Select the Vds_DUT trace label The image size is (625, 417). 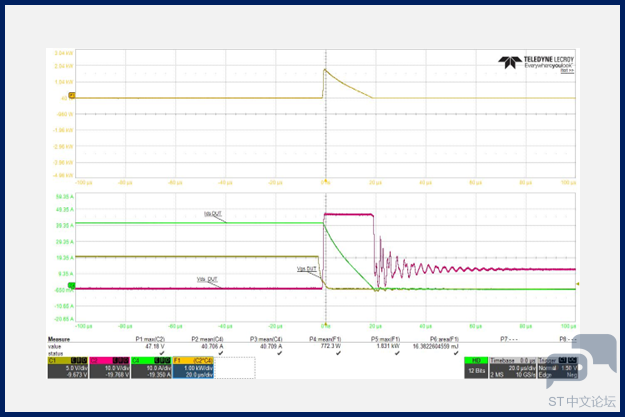(x=207, y=279)
